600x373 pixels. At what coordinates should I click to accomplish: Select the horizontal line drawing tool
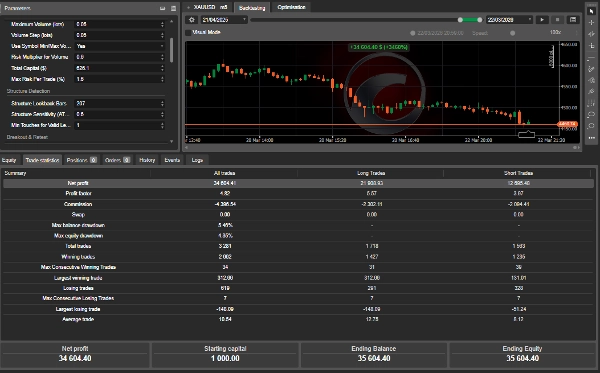(592, 58)
